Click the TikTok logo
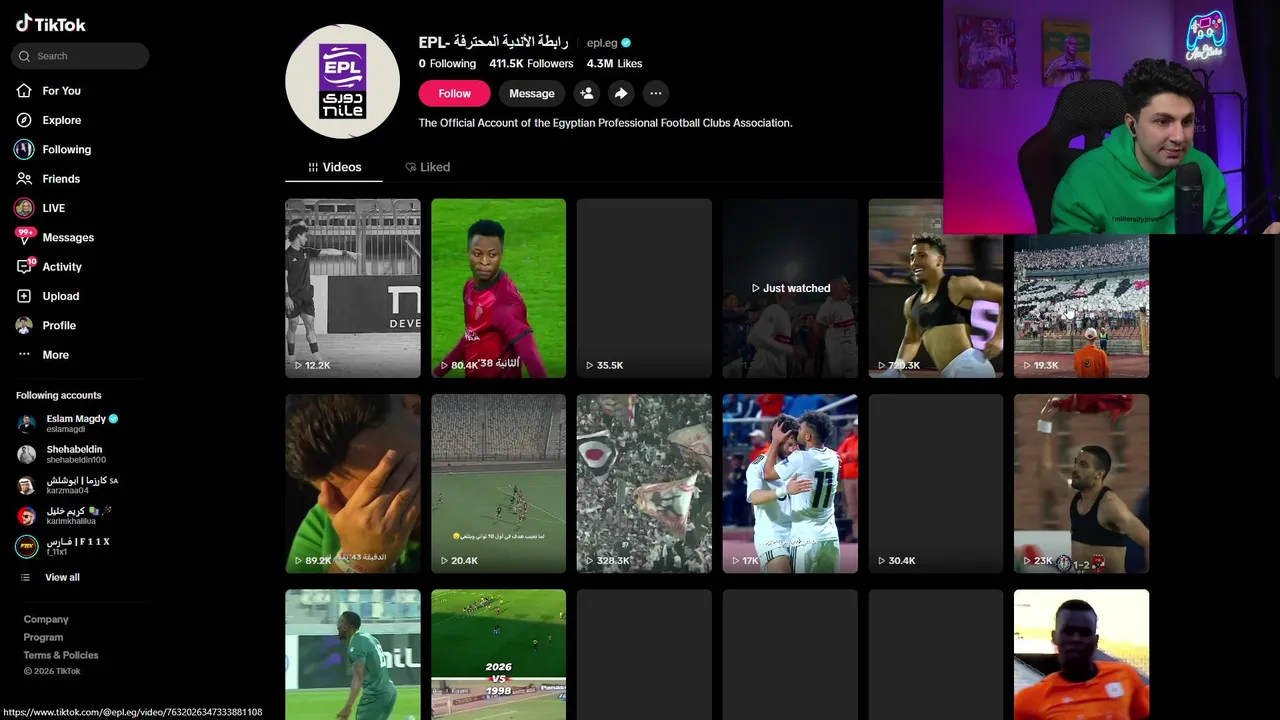Screen dimensions: 1280x720 click(x=51, y=24)
